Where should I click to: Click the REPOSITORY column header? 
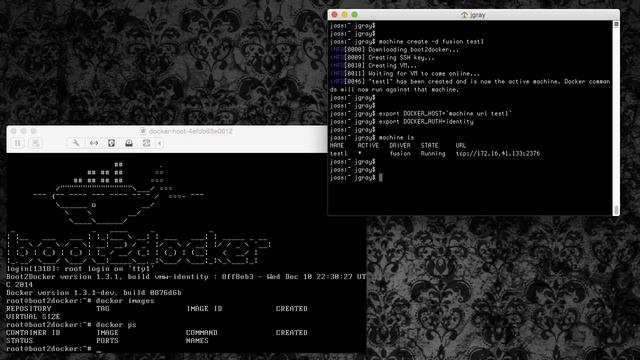(29, 309)
